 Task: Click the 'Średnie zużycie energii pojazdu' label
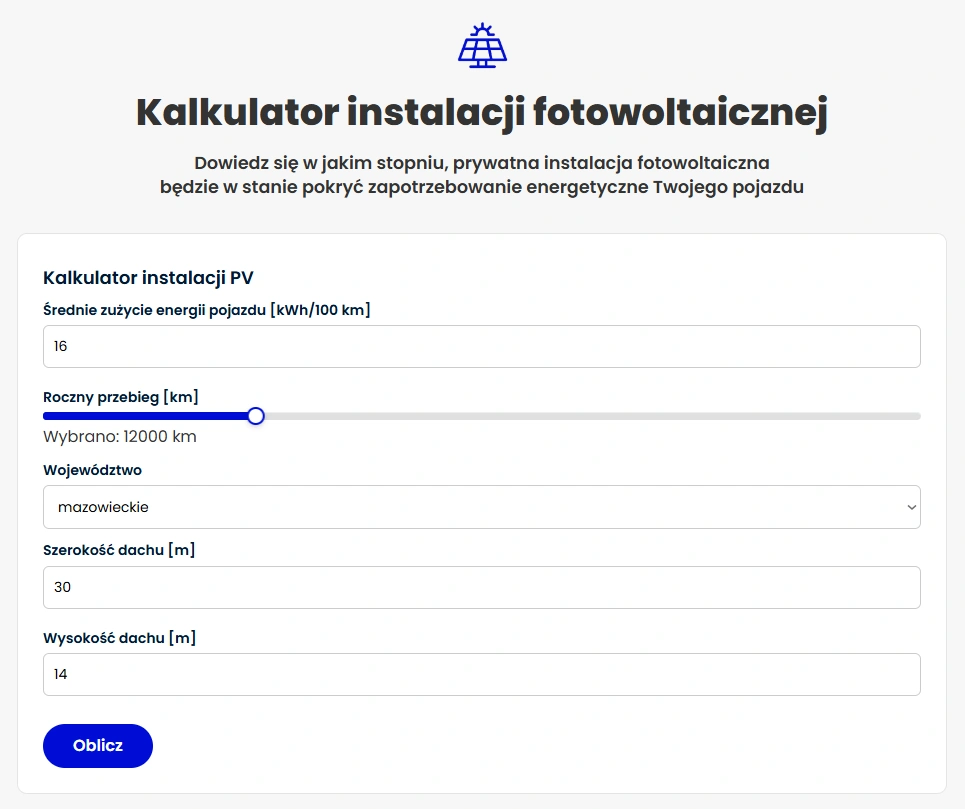[207, 310]
